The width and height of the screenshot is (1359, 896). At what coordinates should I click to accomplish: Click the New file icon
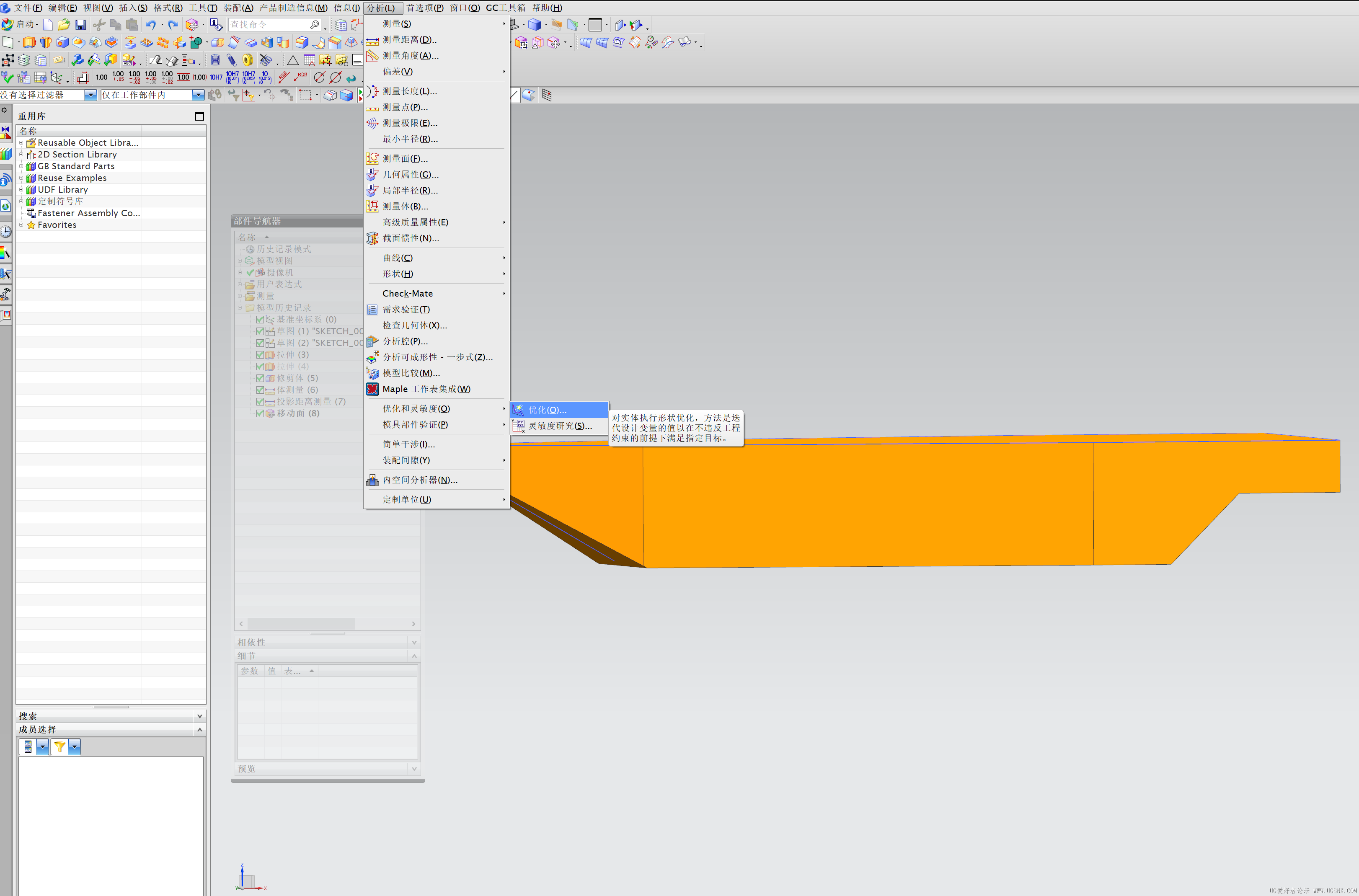pyautogui.click(x=48, y=25)
